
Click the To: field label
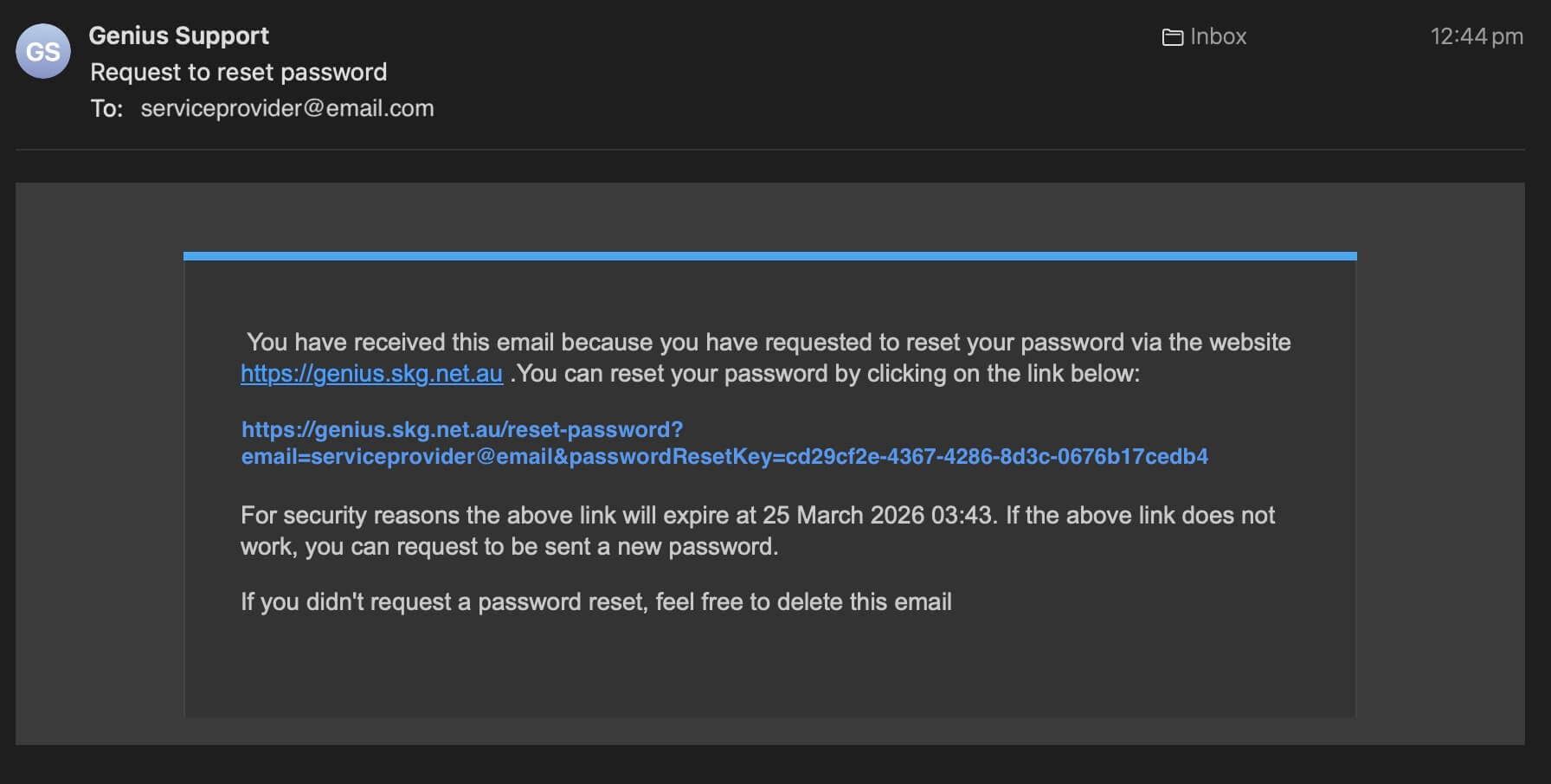pyautogui.click(x=106, y=109)
